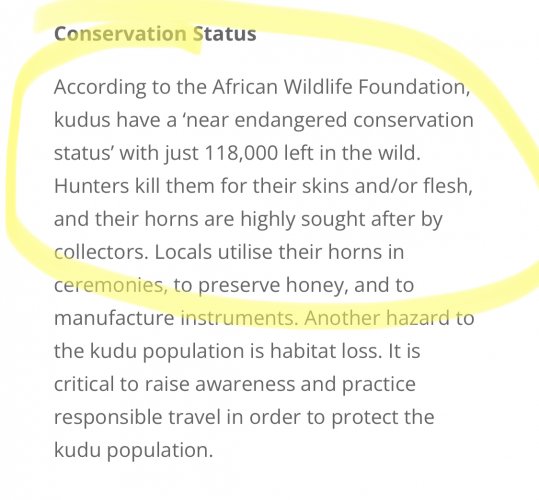Click the words African Wildlife Foundation

(340, 87)
